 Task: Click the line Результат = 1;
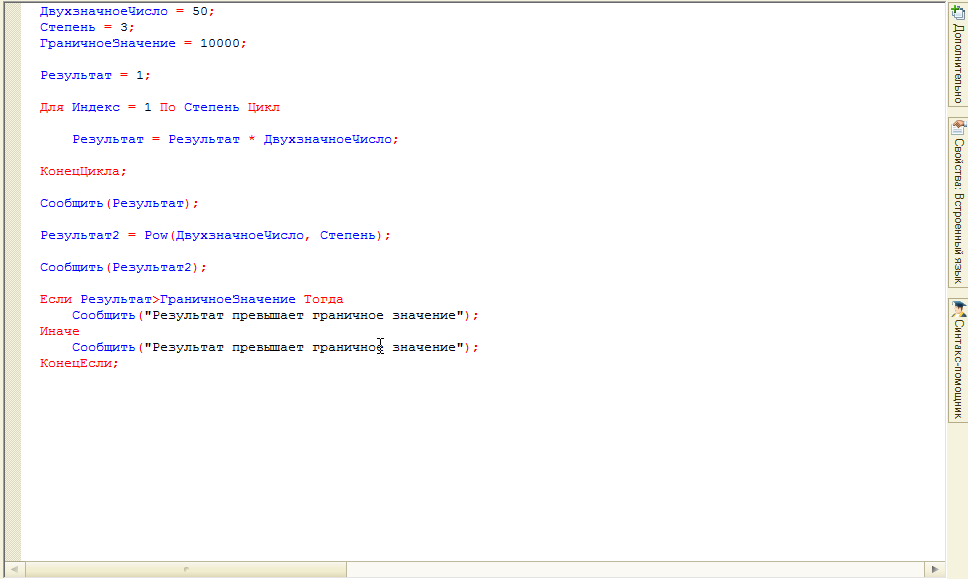tap(95, 75)
